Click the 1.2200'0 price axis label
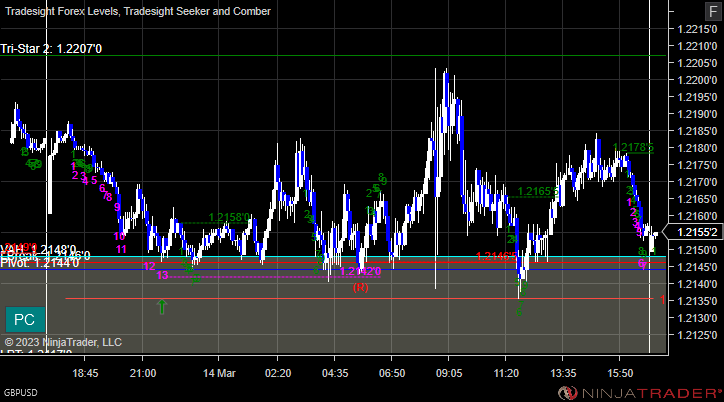The width and height of the screenshot is (724, 402). pyautogui.click(x=697, y=80)
